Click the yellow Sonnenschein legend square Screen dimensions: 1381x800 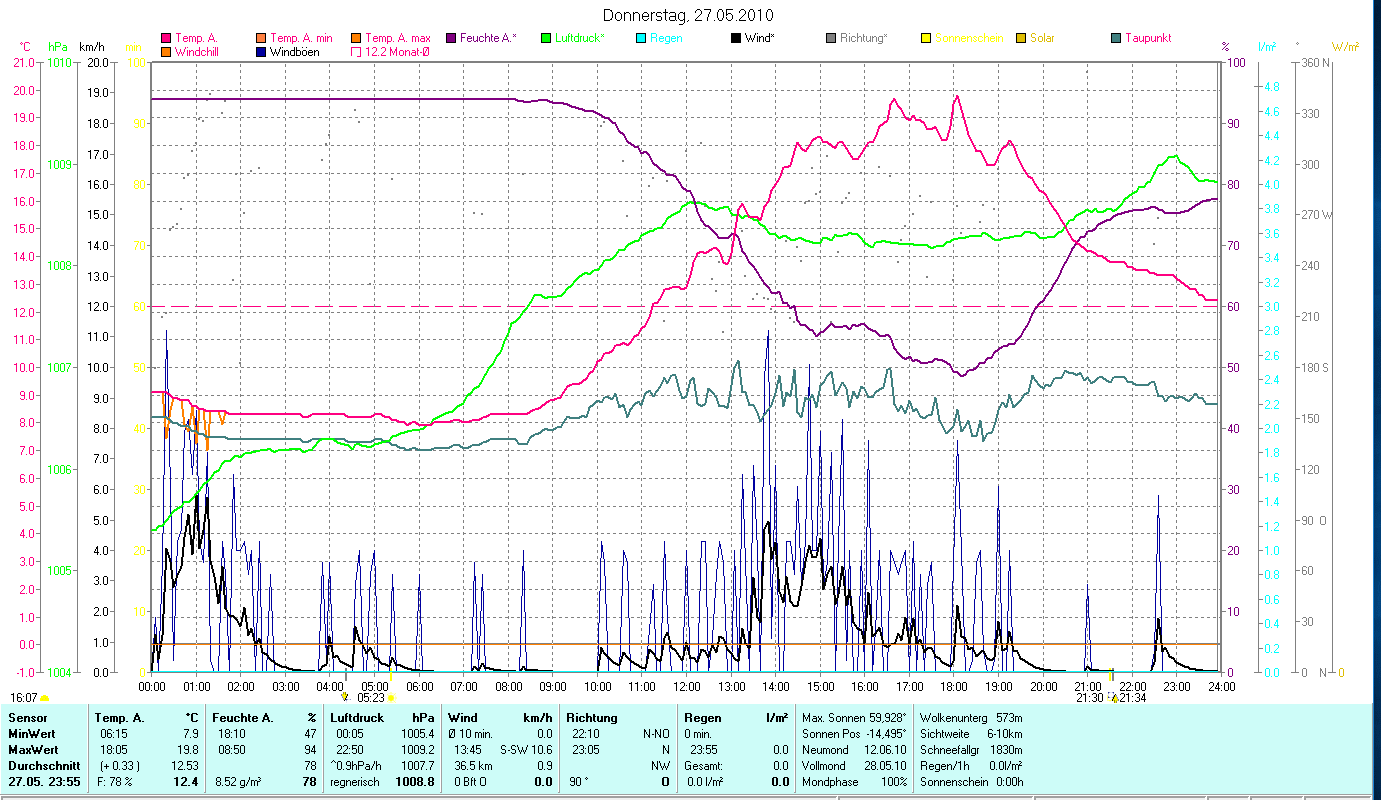(x=926, y=38)
